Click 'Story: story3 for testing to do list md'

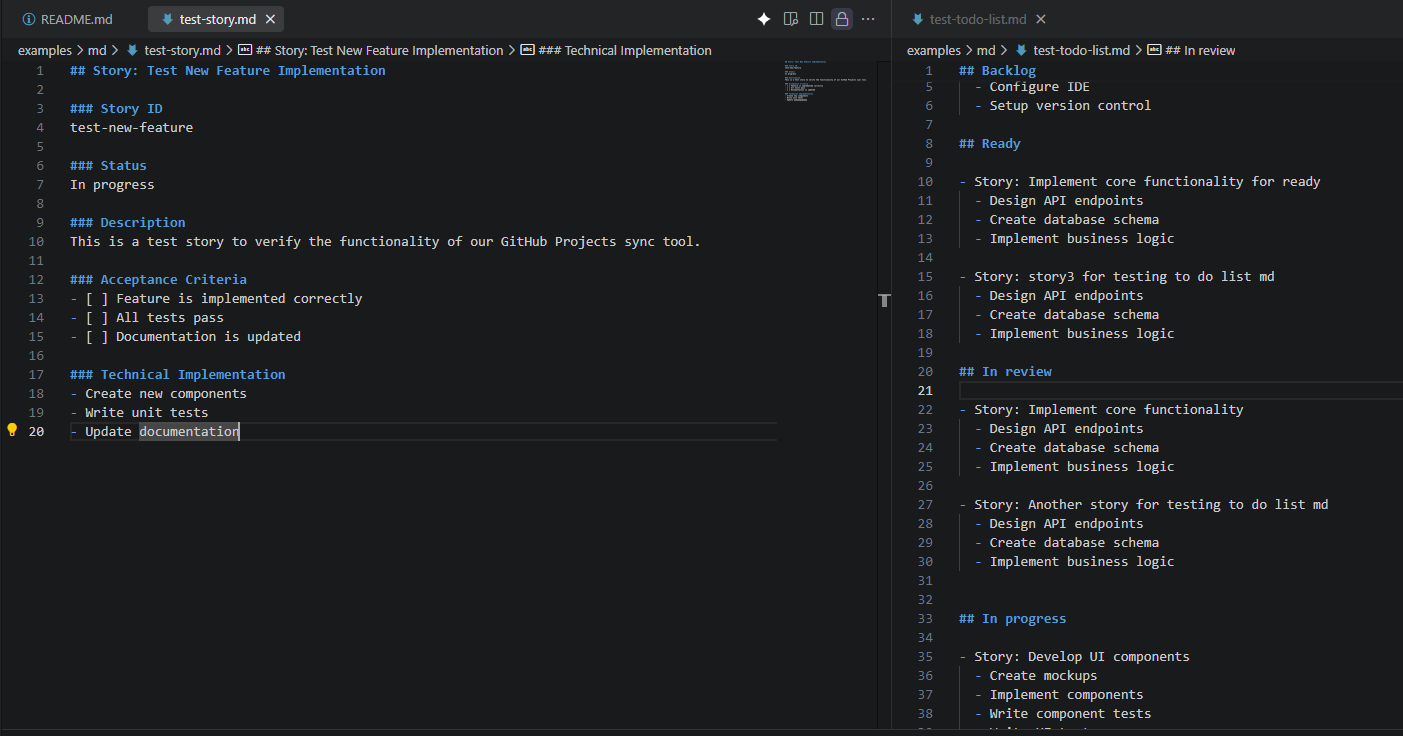[1124, 276]
